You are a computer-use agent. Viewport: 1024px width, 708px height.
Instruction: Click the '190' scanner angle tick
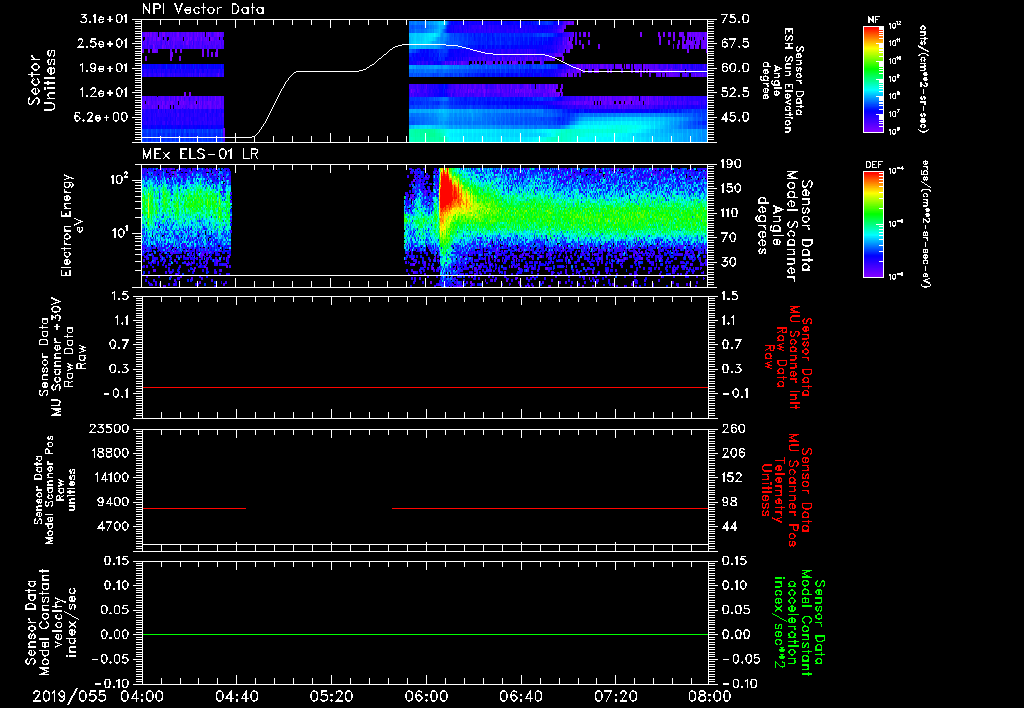pos(732,164)
